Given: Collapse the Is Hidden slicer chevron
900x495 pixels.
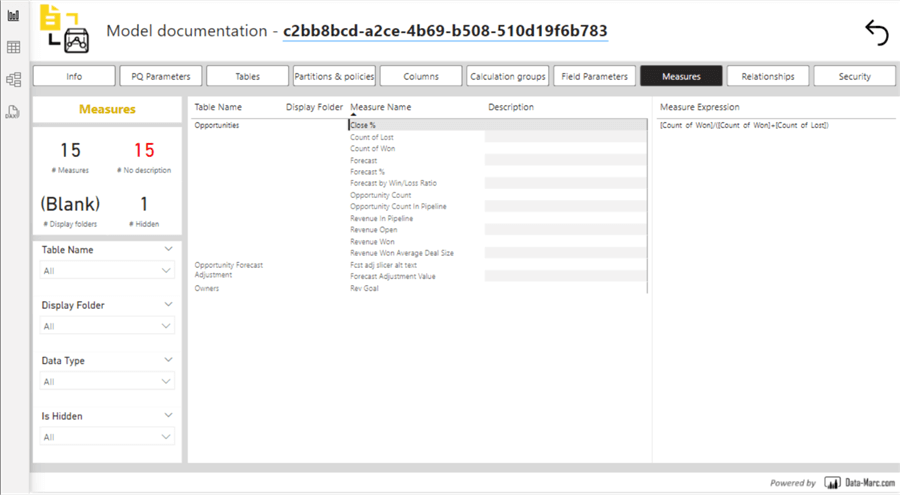Looking at the screenshot, I should pyautogui.click(x=168, y=415).
